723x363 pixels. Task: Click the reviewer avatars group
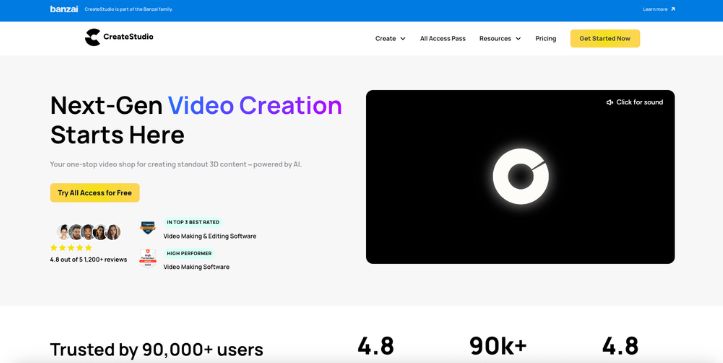coord(89,232)
